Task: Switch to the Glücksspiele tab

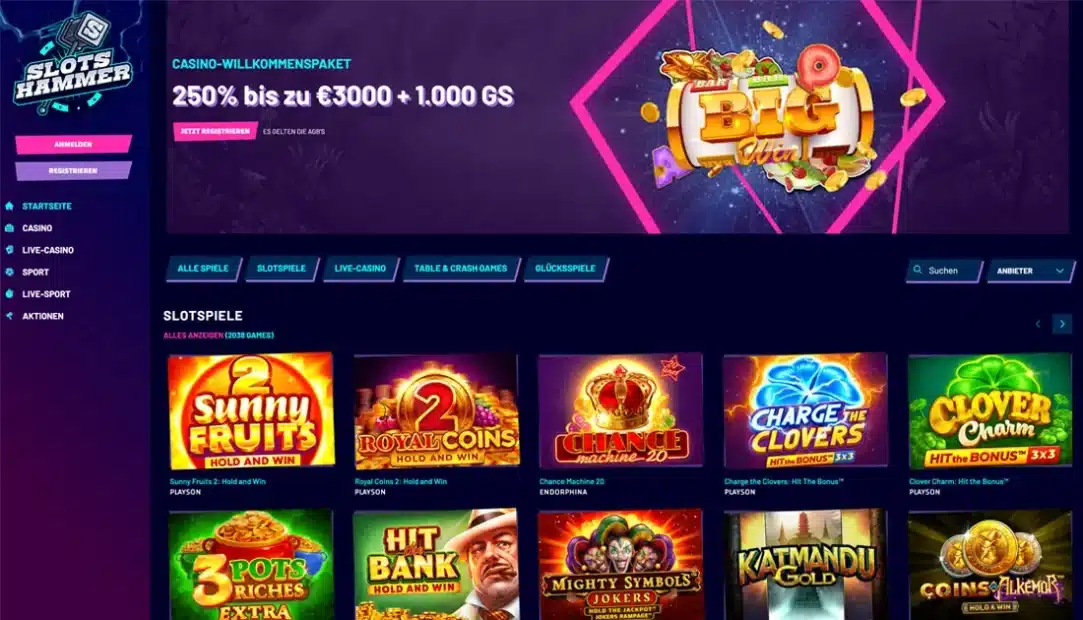Action: click(566, 269)
